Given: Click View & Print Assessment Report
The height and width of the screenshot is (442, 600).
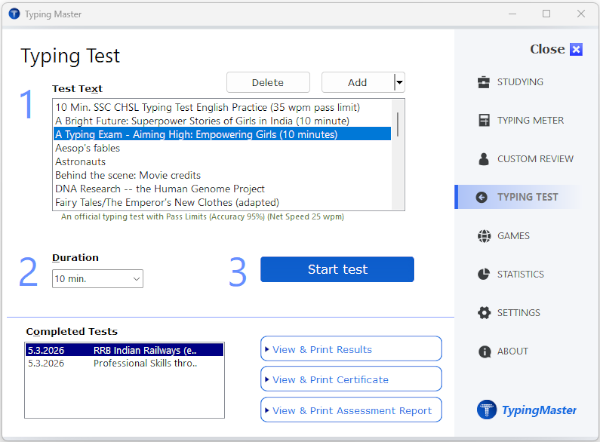Looking at the screenshot, I should click(351, 410).
